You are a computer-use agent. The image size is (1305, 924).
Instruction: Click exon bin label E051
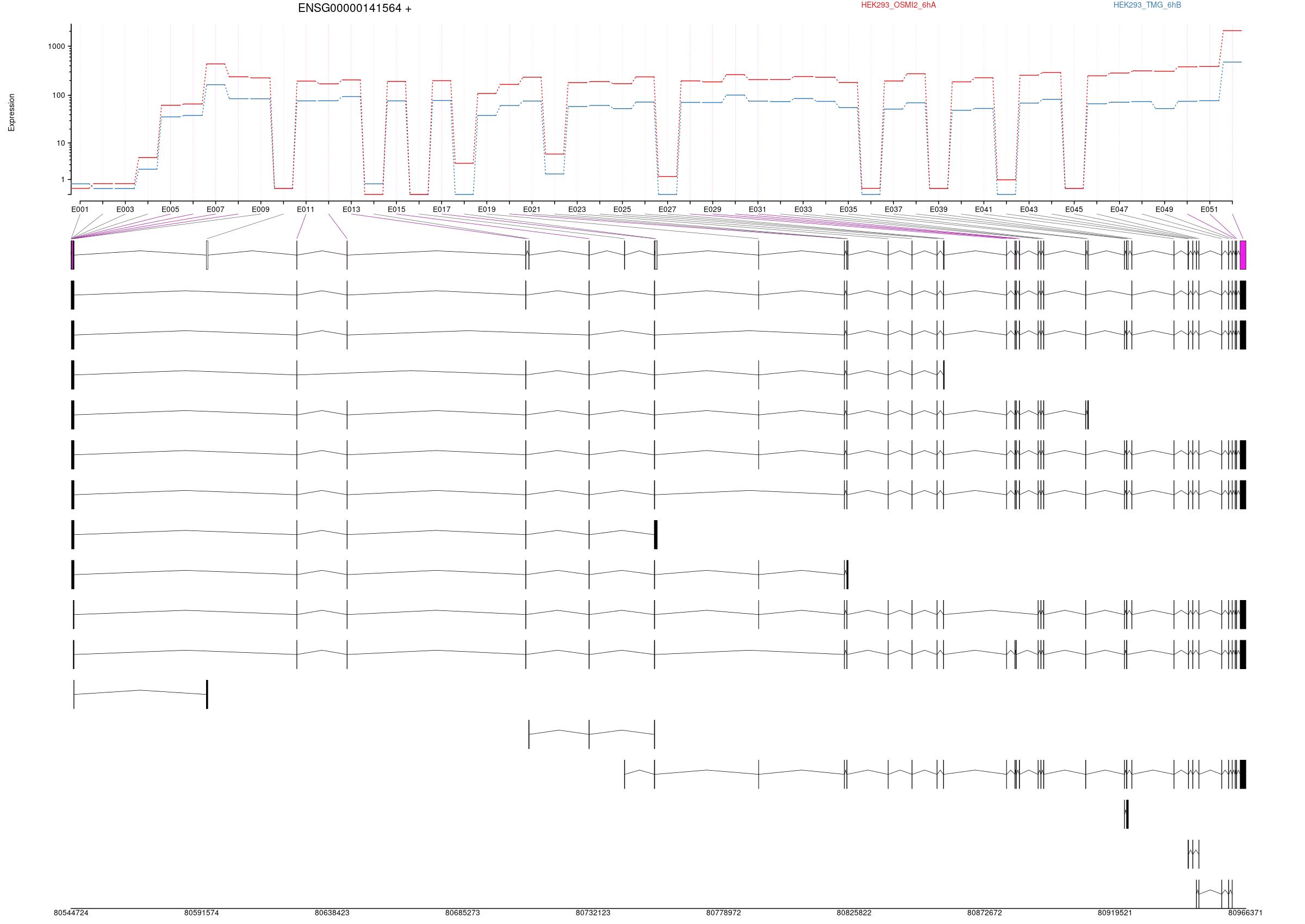(1209, 209)
